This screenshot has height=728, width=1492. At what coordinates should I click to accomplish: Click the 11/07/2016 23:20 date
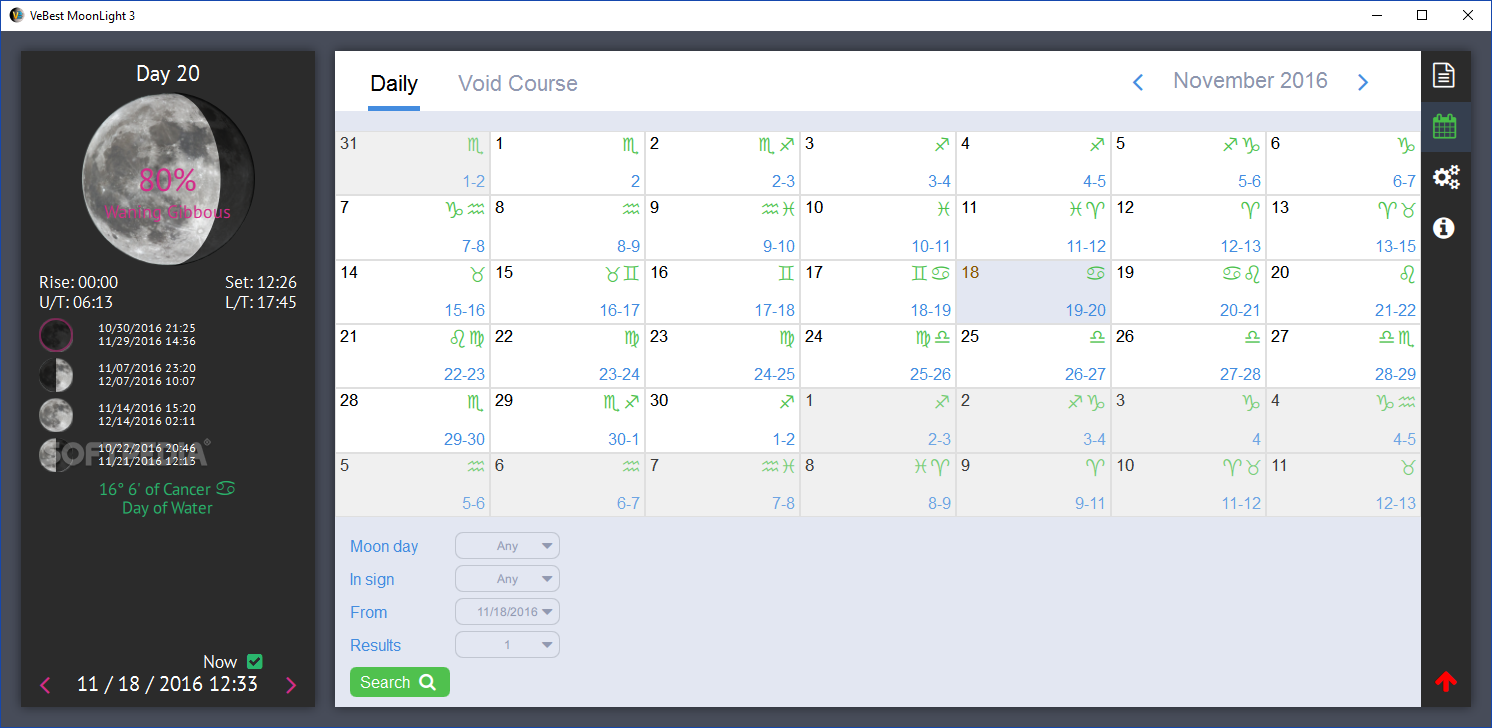click(x=147, y=368)
